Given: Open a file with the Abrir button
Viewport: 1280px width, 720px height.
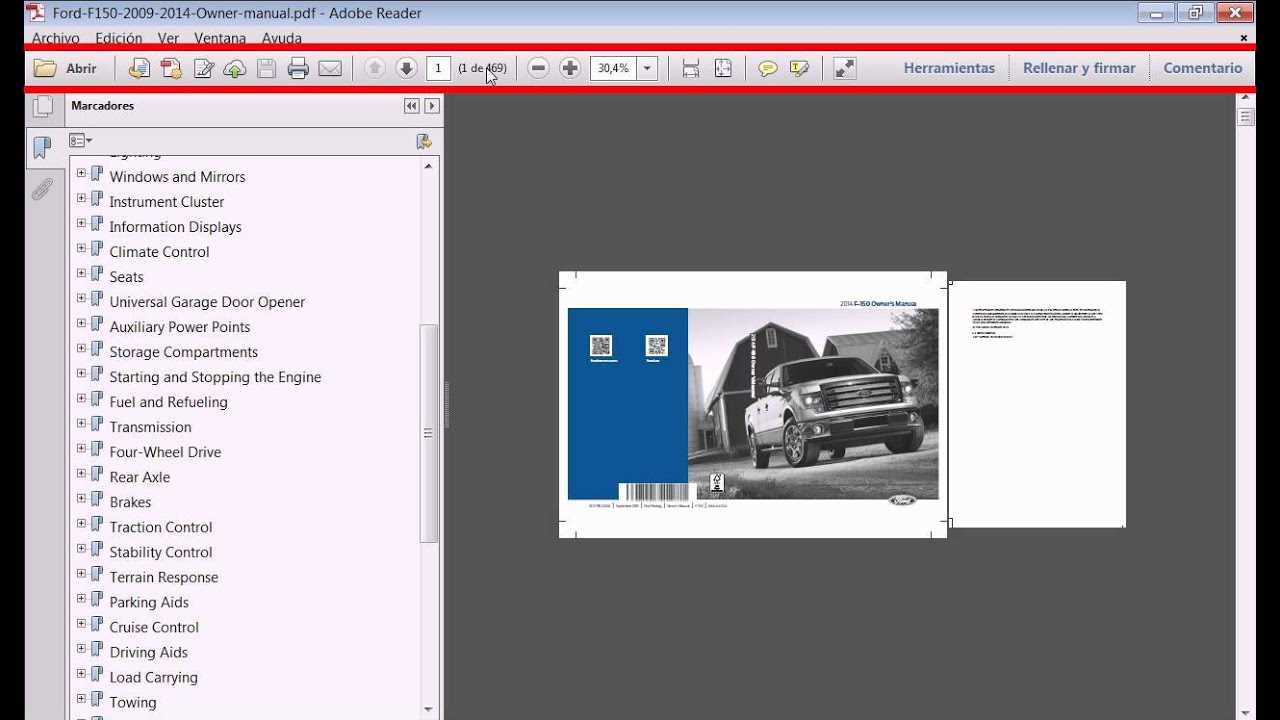Looking at the screenshot, I should (65, 68).
